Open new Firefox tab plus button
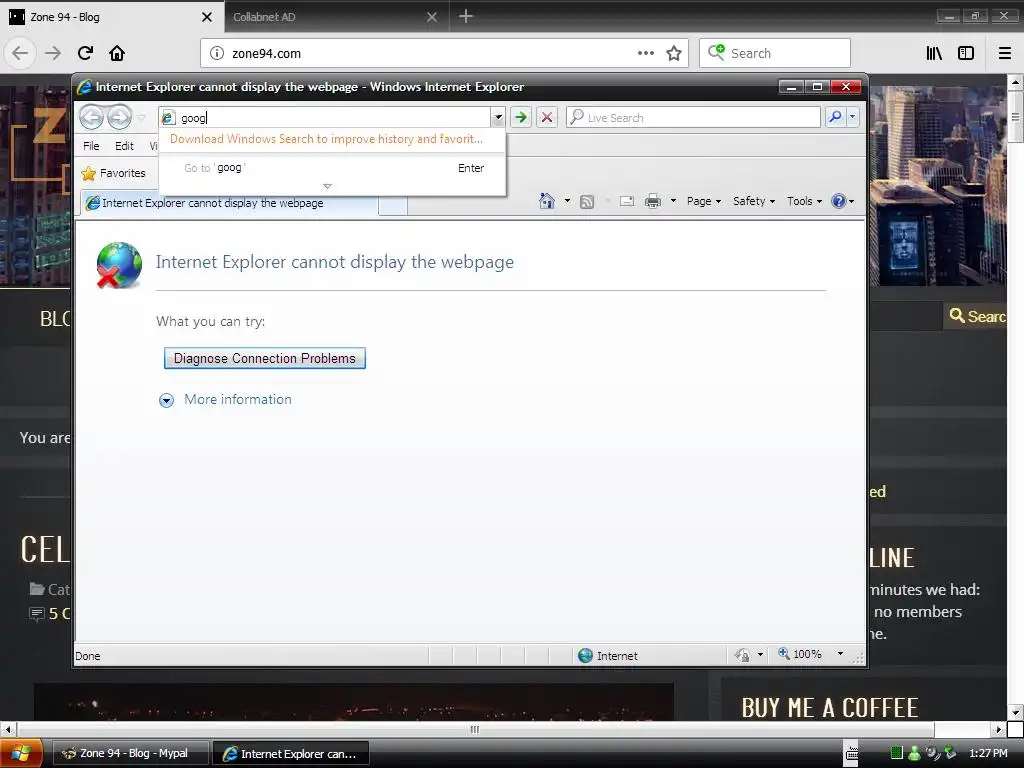The width and height of the screenshot is (1024, 768). (466, 16)
